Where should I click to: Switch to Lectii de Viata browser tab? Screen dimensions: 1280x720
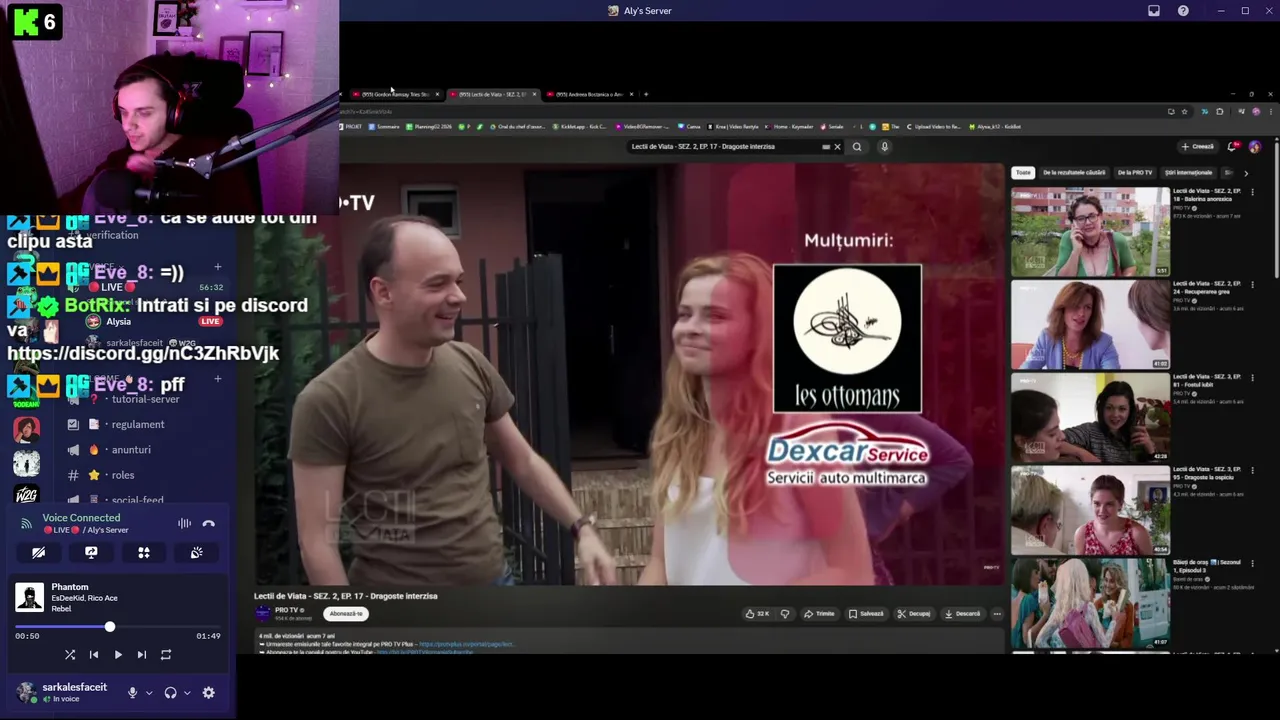pyautogui.click(x=492, y=94)
